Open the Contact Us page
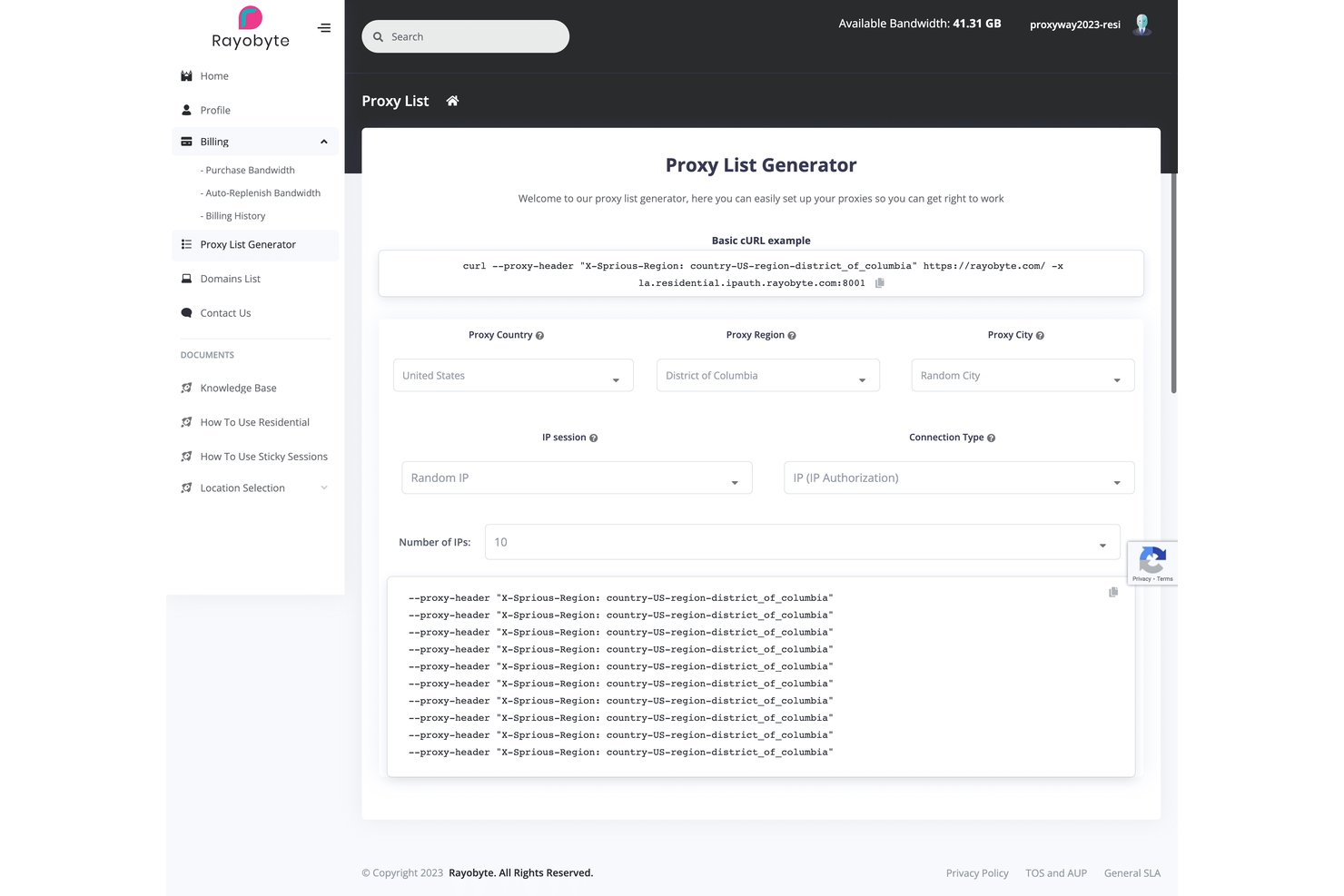 [225, 313]
